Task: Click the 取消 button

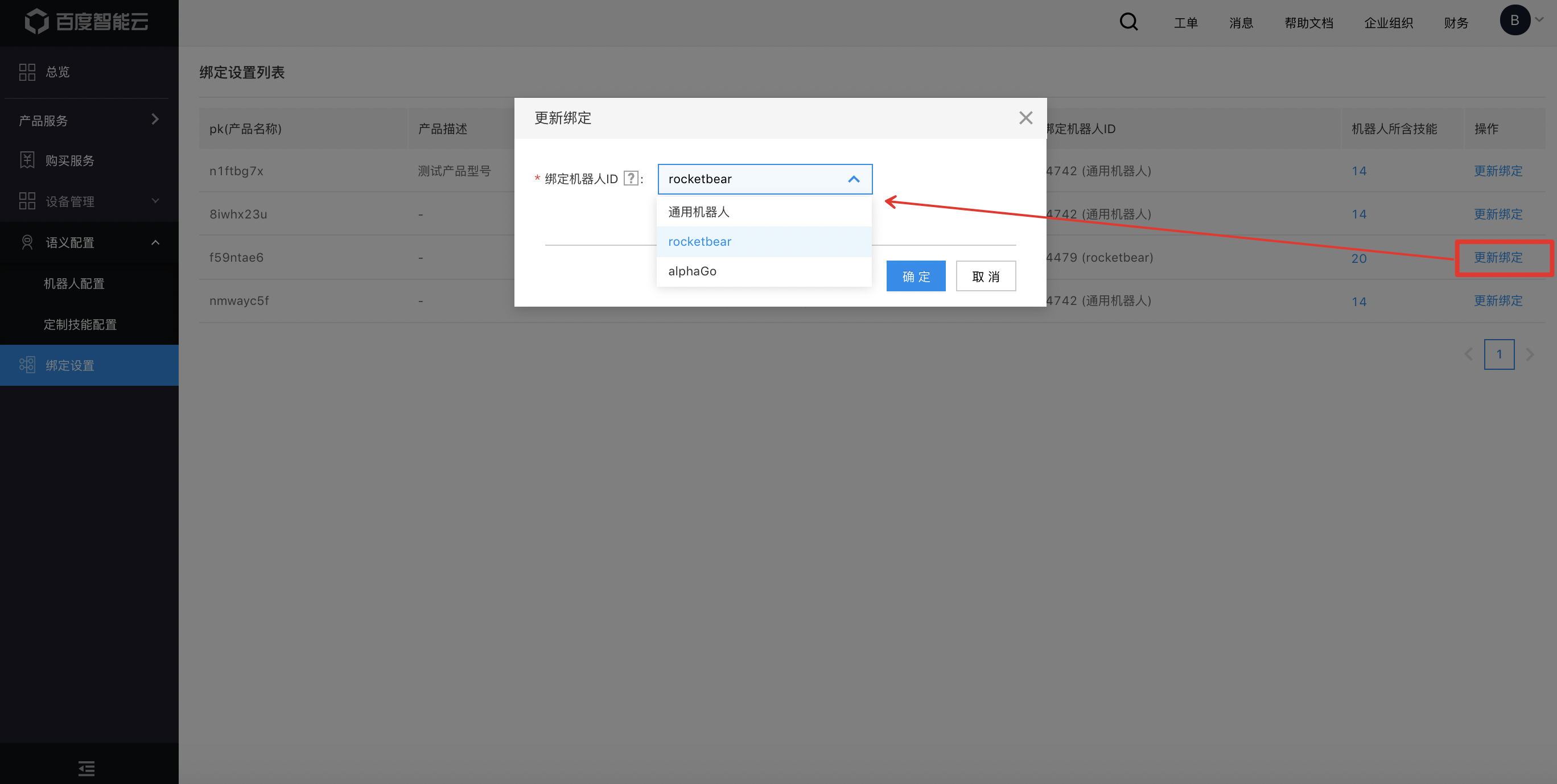Action: (986, 277)
